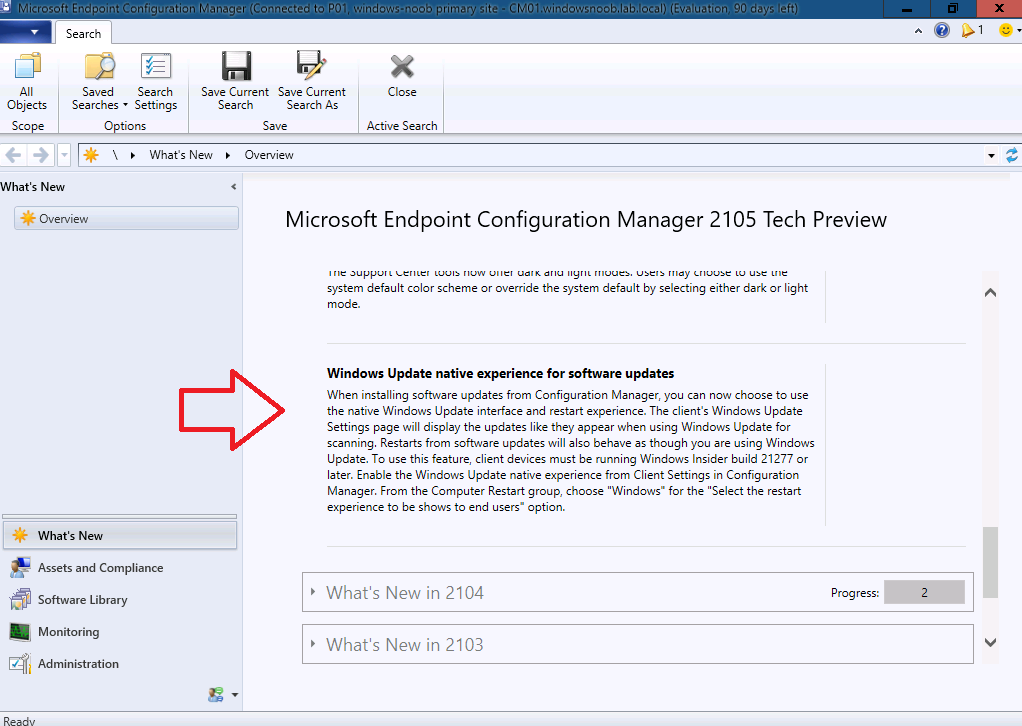Expand the root breadcrumb arrow

pyautogui.click(x=133, y=155)
